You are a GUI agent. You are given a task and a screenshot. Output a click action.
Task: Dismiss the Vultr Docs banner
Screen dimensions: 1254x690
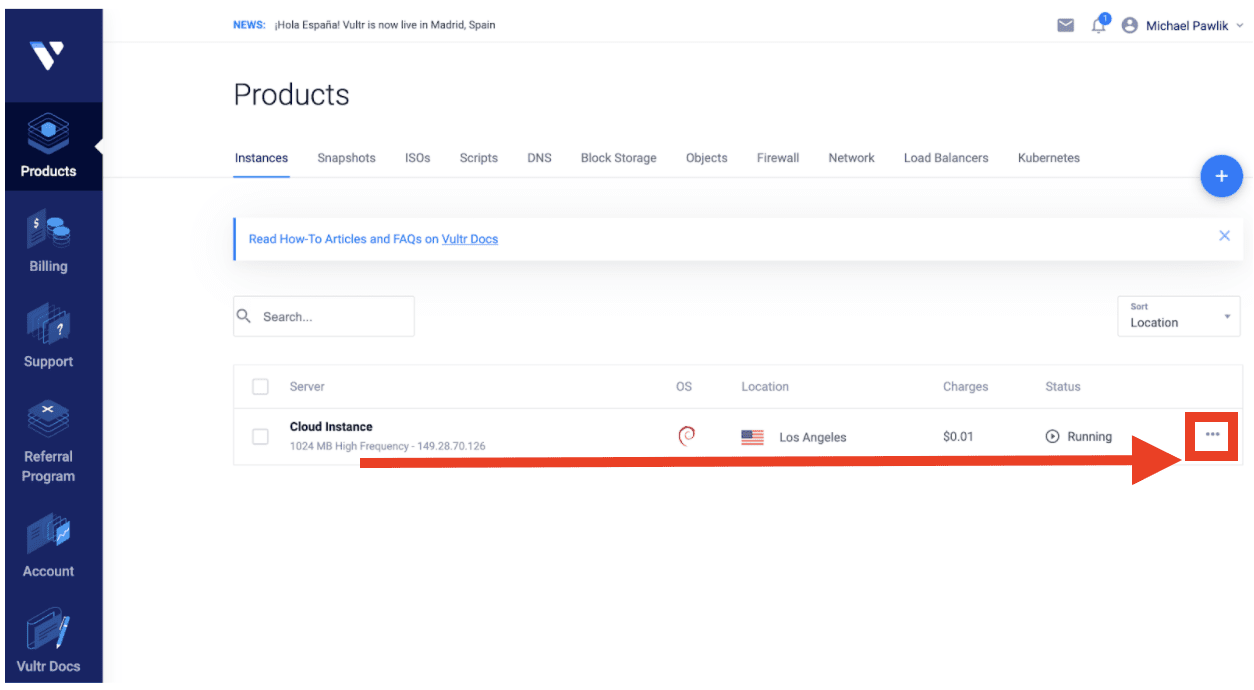pyautogui.click(x=1224, y=236)
